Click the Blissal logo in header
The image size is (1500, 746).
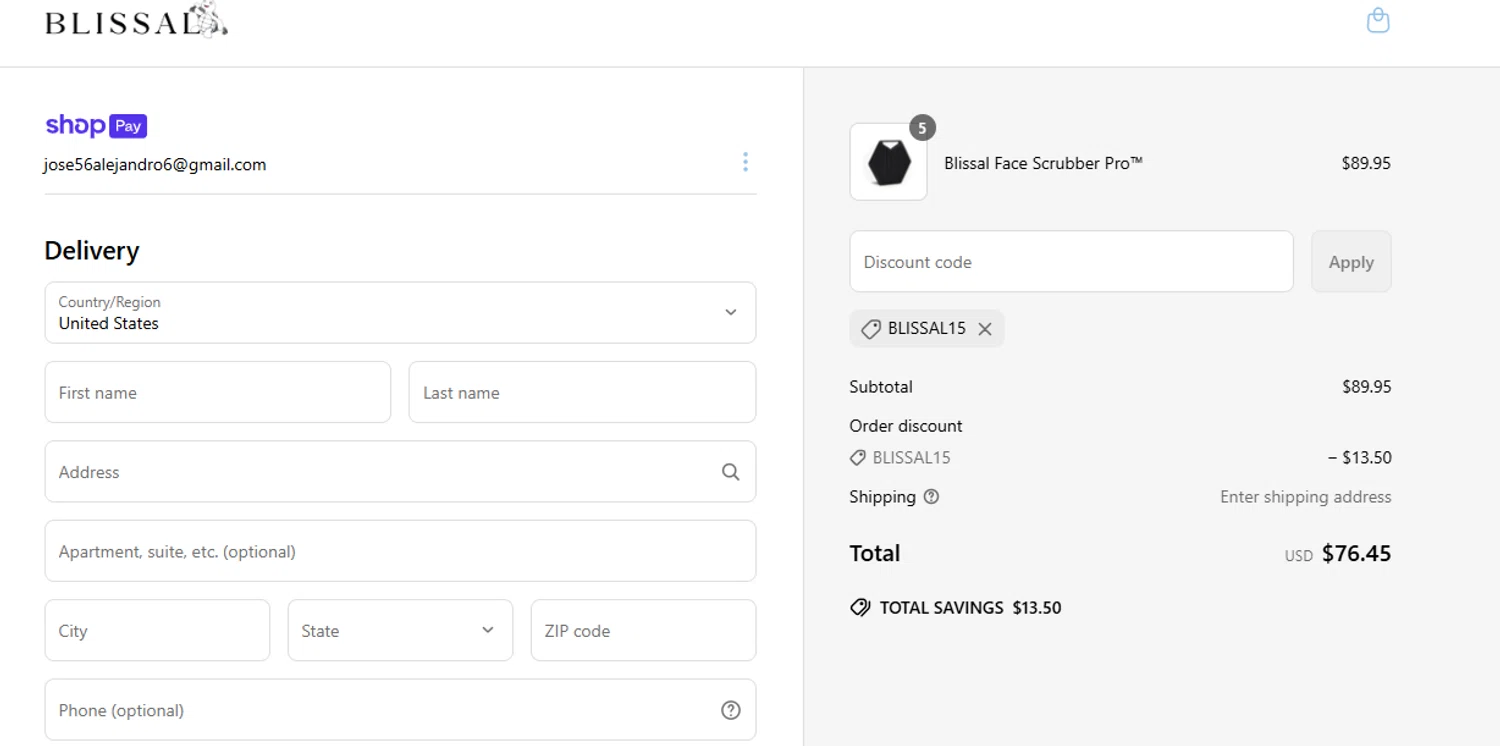pyautogui.click(x=137, y=20)
